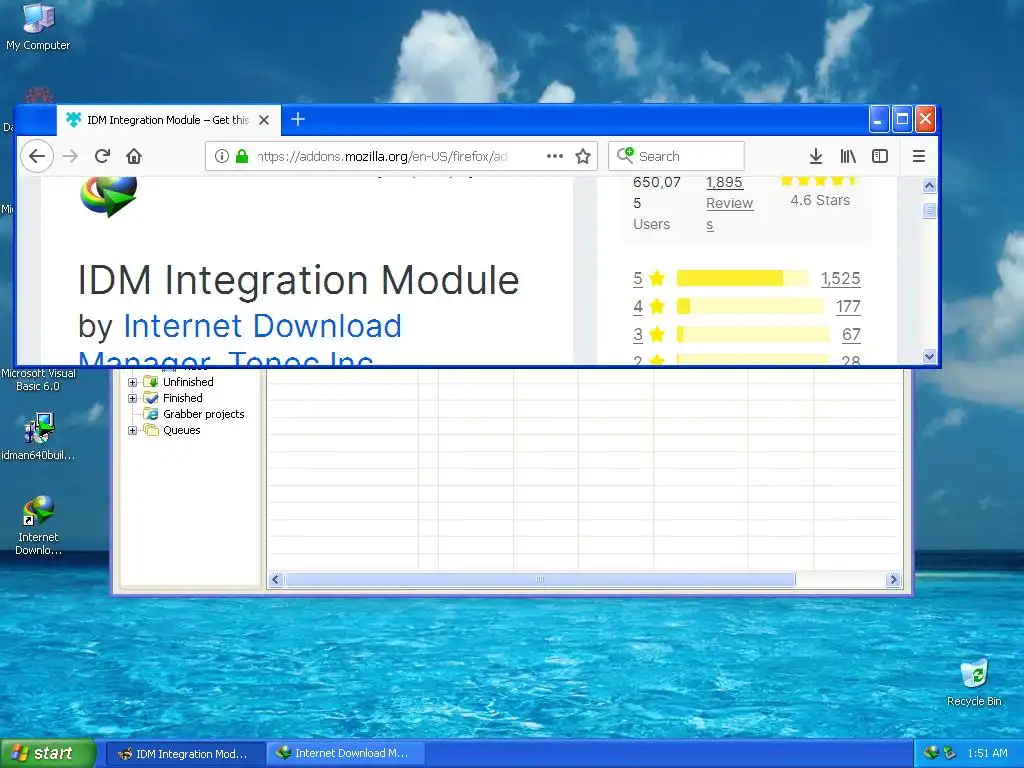
Task: Expand the Unfinished category in IDM
Action: pos(133,382)
